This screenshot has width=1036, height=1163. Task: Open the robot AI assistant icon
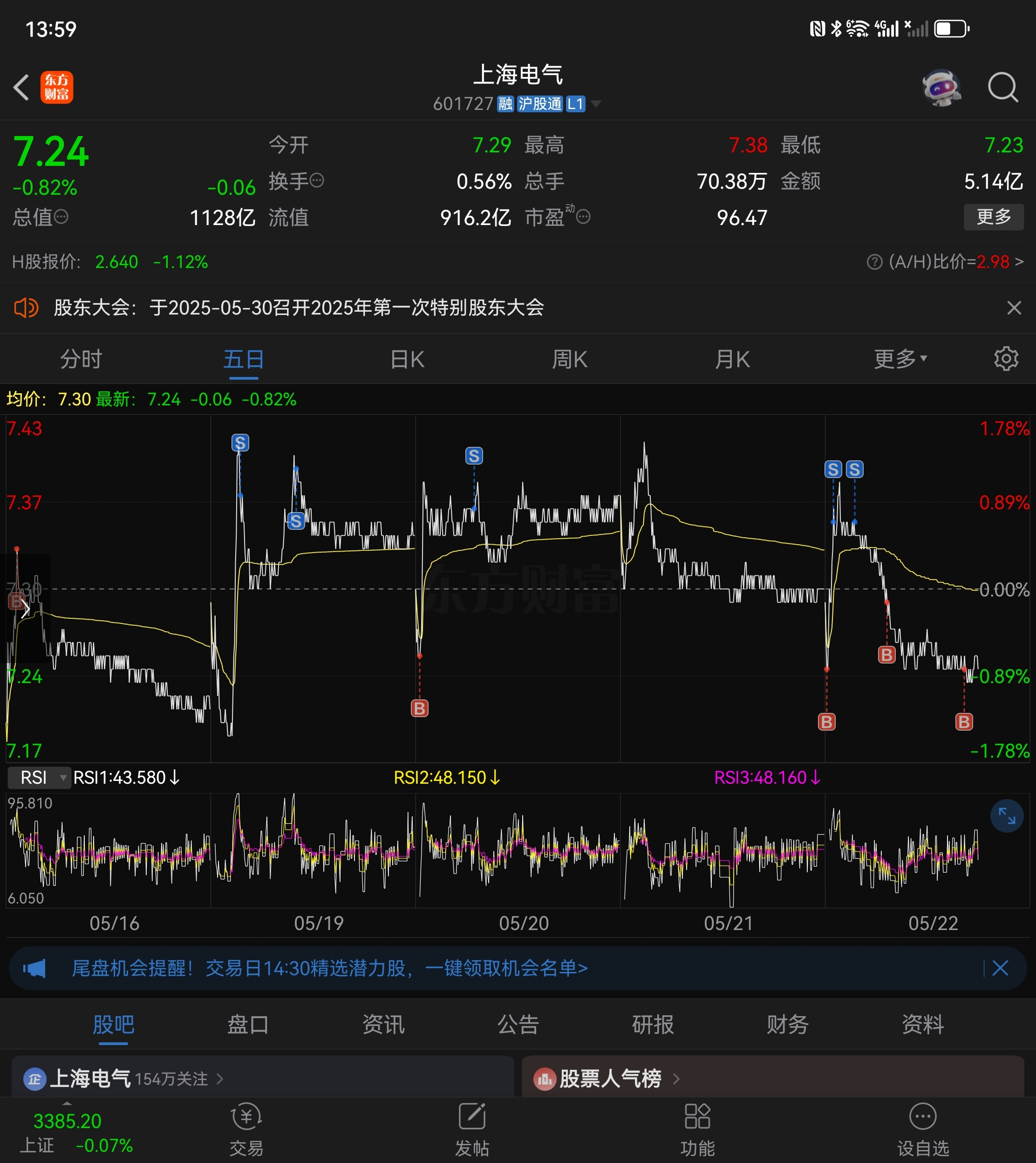click(941, 87)
